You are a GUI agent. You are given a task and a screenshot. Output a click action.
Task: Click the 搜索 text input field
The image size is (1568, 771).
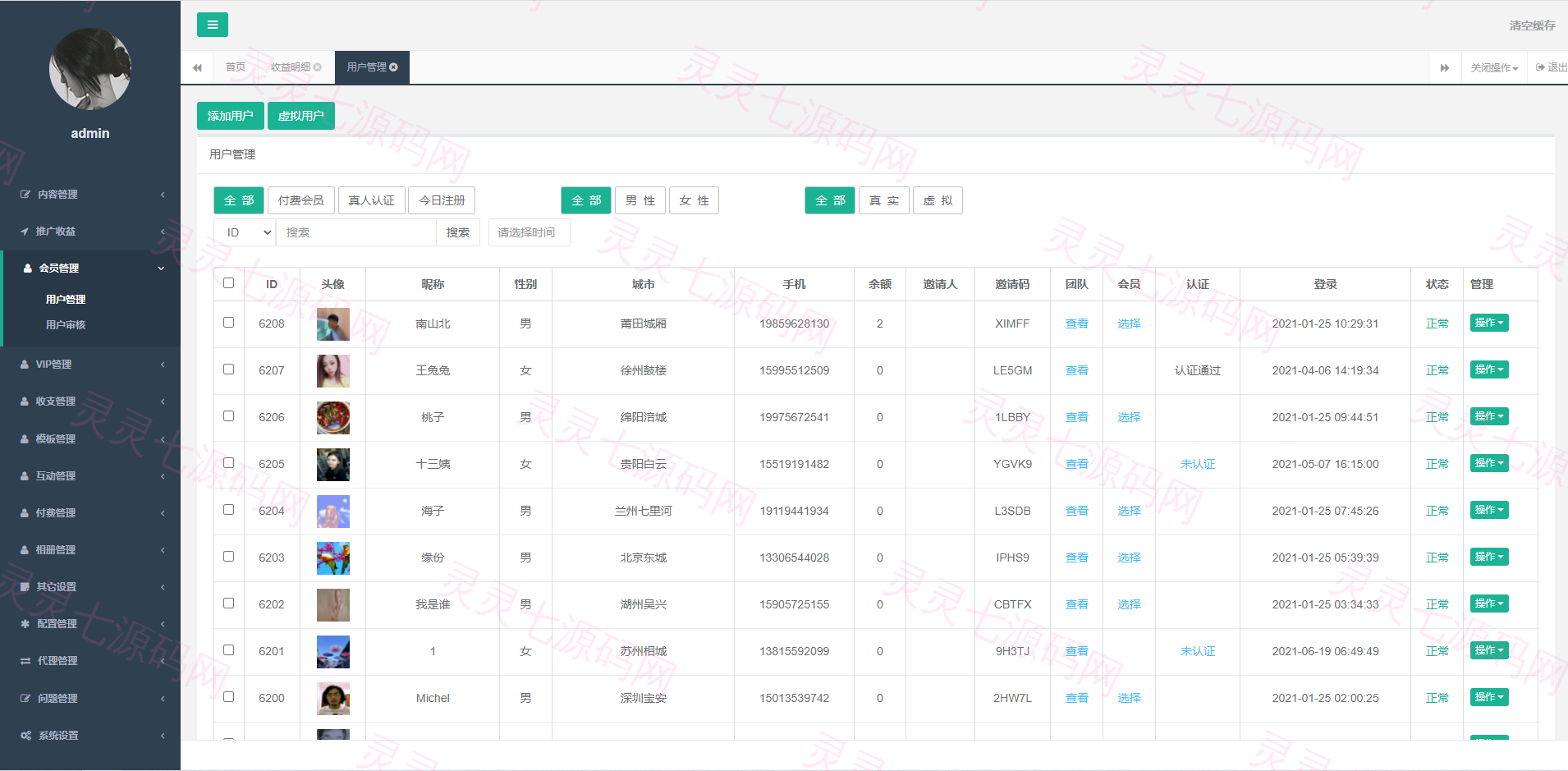[356, 232]
